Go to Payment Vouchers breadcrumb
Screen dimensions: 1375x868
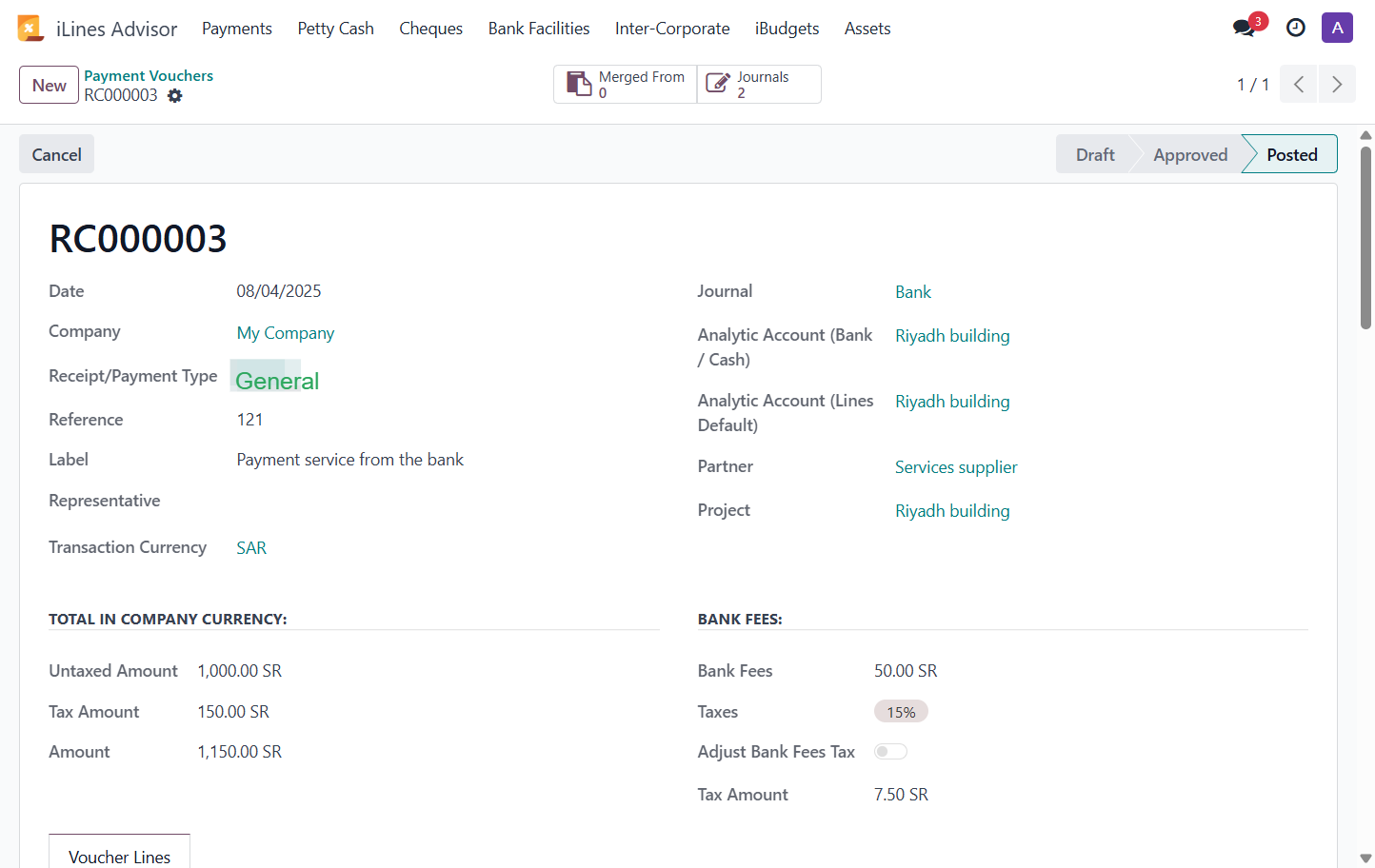(149, 76)
